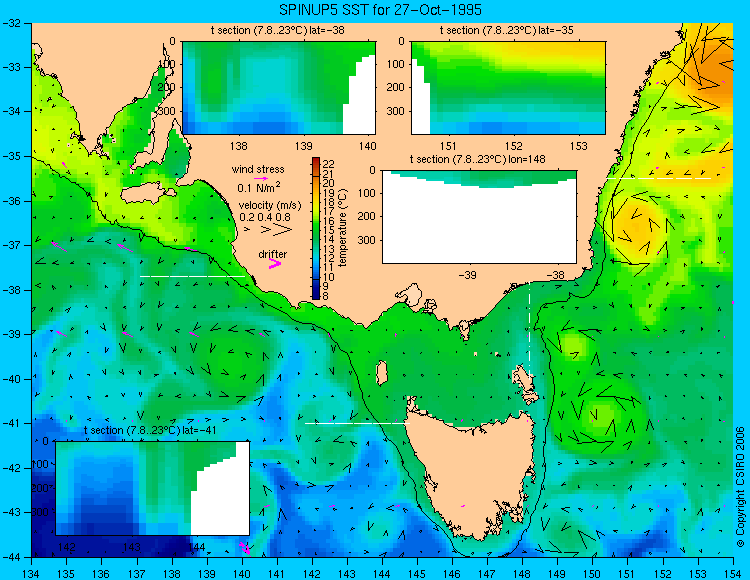Click depth '100' on the lat=-38 section
The height and width of the screenshot is (580, 750).
pyautogui.click(x=167, y=64)
